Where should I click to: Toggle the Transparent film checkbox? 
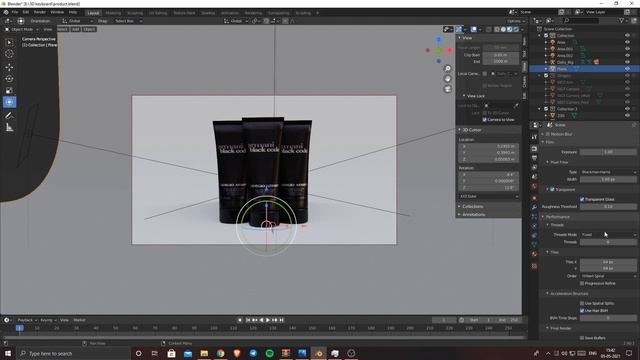click(552, 189)
